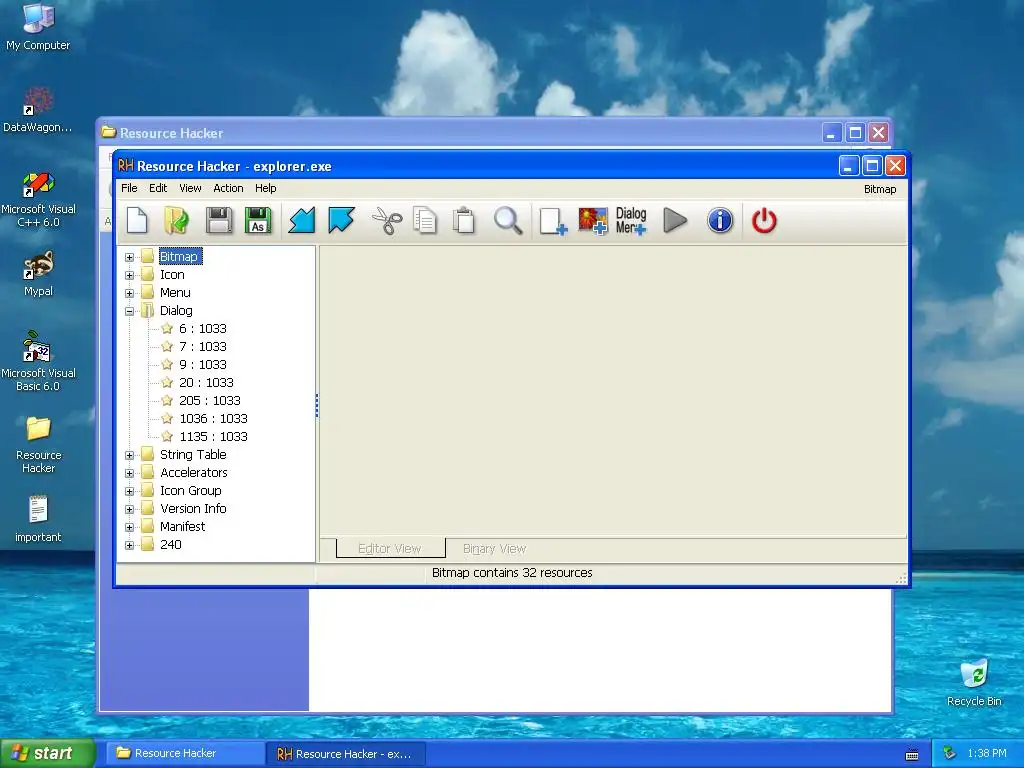
Task: Click the clipboard Paste icon
Action: (x=464, y=220)
